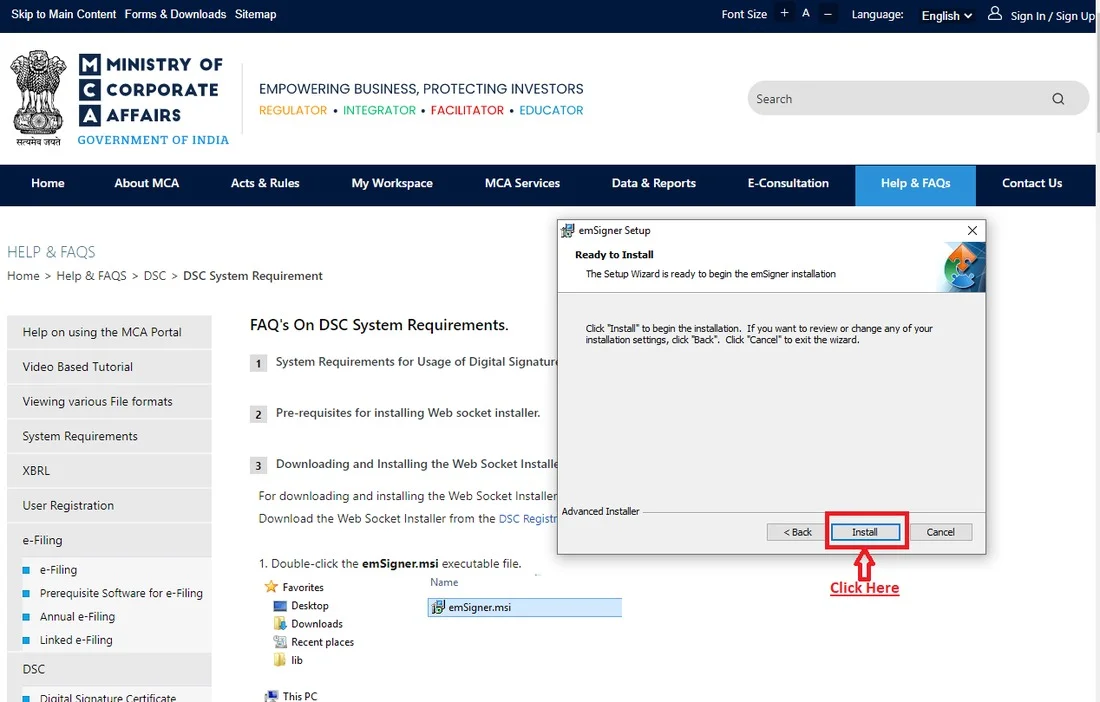
Task: Close the emSigner Setup dialog
Action: pos(972,230)
